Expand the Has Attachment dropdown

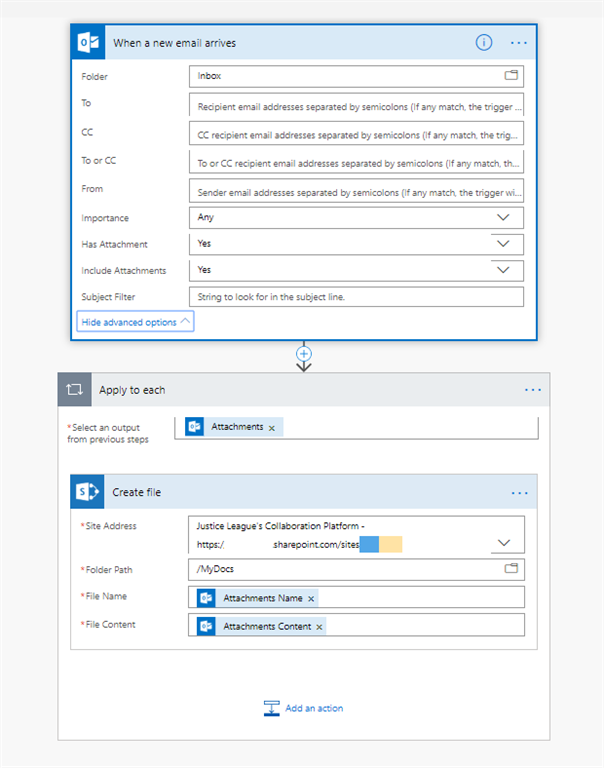coord(503,243)
